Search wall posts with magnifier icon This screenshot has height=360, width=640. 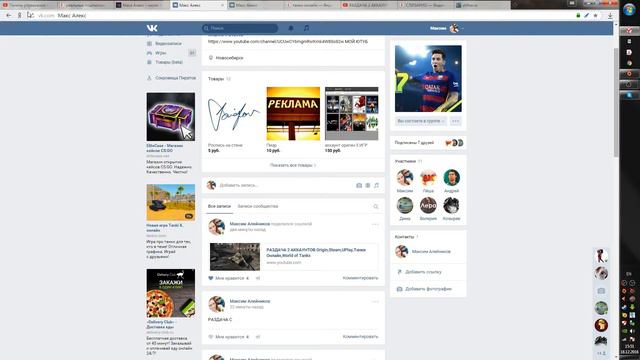[376, 207]
